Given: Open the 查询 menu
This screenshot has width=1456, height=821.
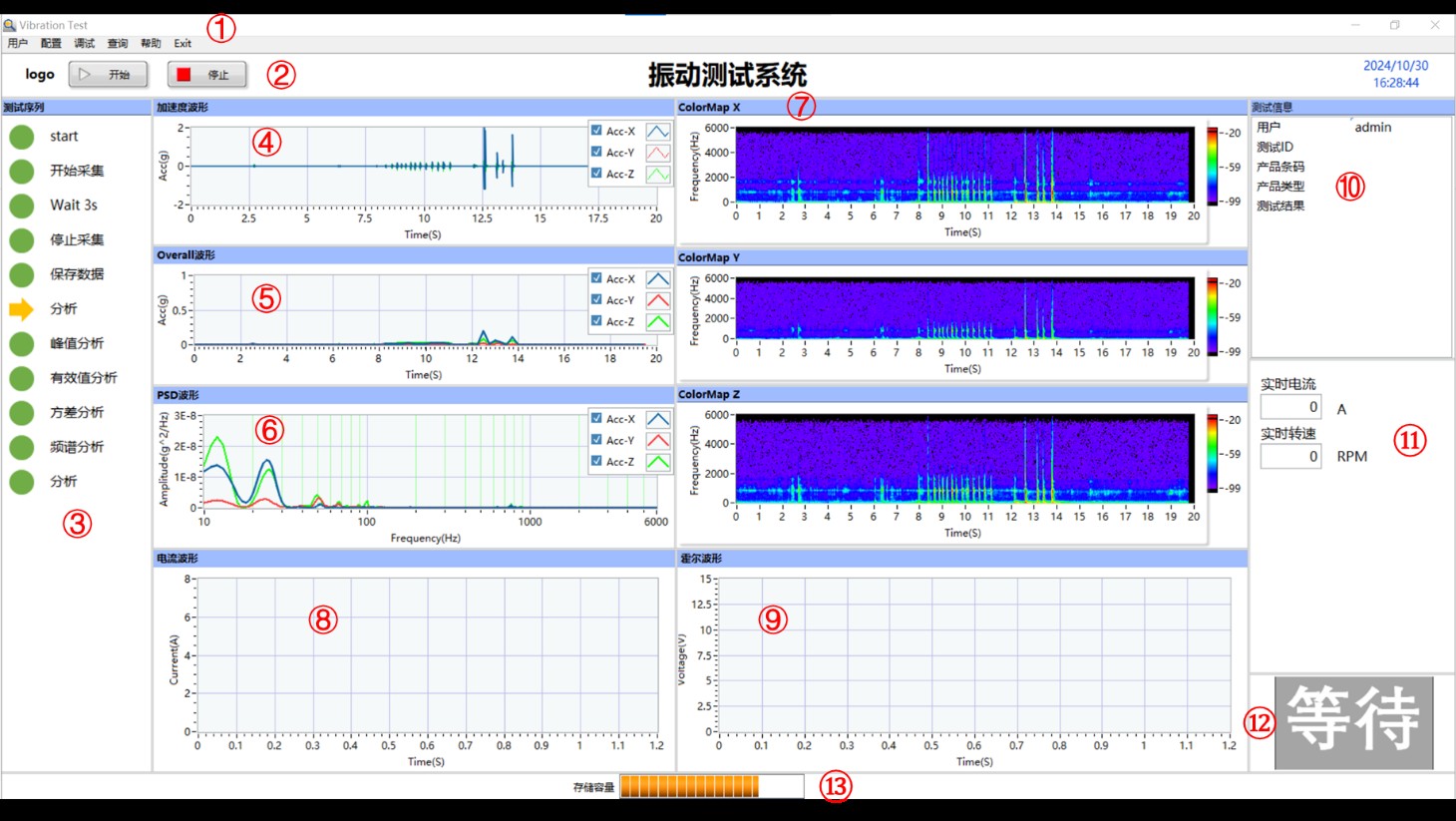Looking at the screenshot, I should coord(118,43).
